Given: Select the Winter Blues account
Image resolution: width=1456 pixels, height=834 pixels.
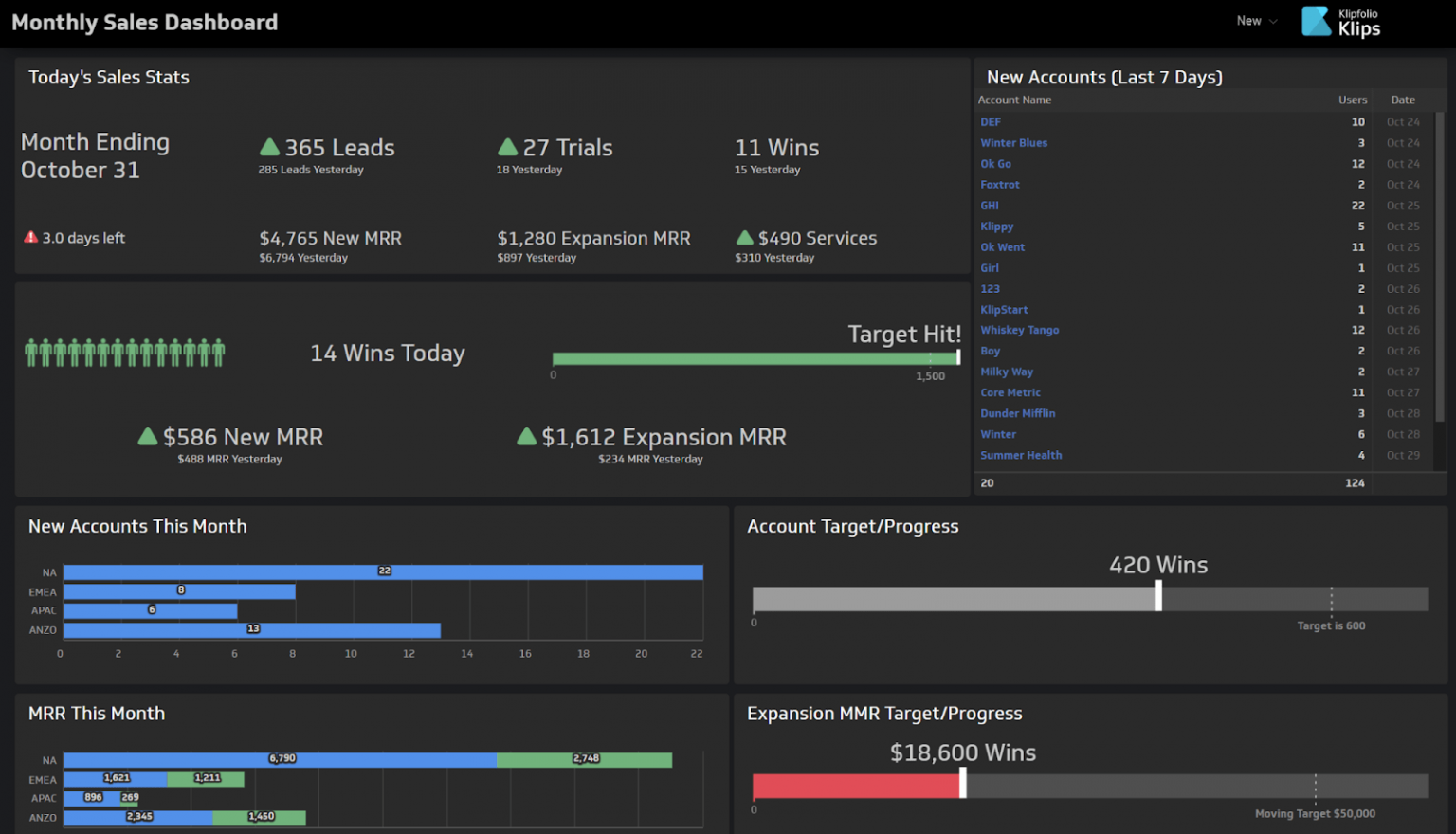Looking at the screenshot, I should point(1013,142).
